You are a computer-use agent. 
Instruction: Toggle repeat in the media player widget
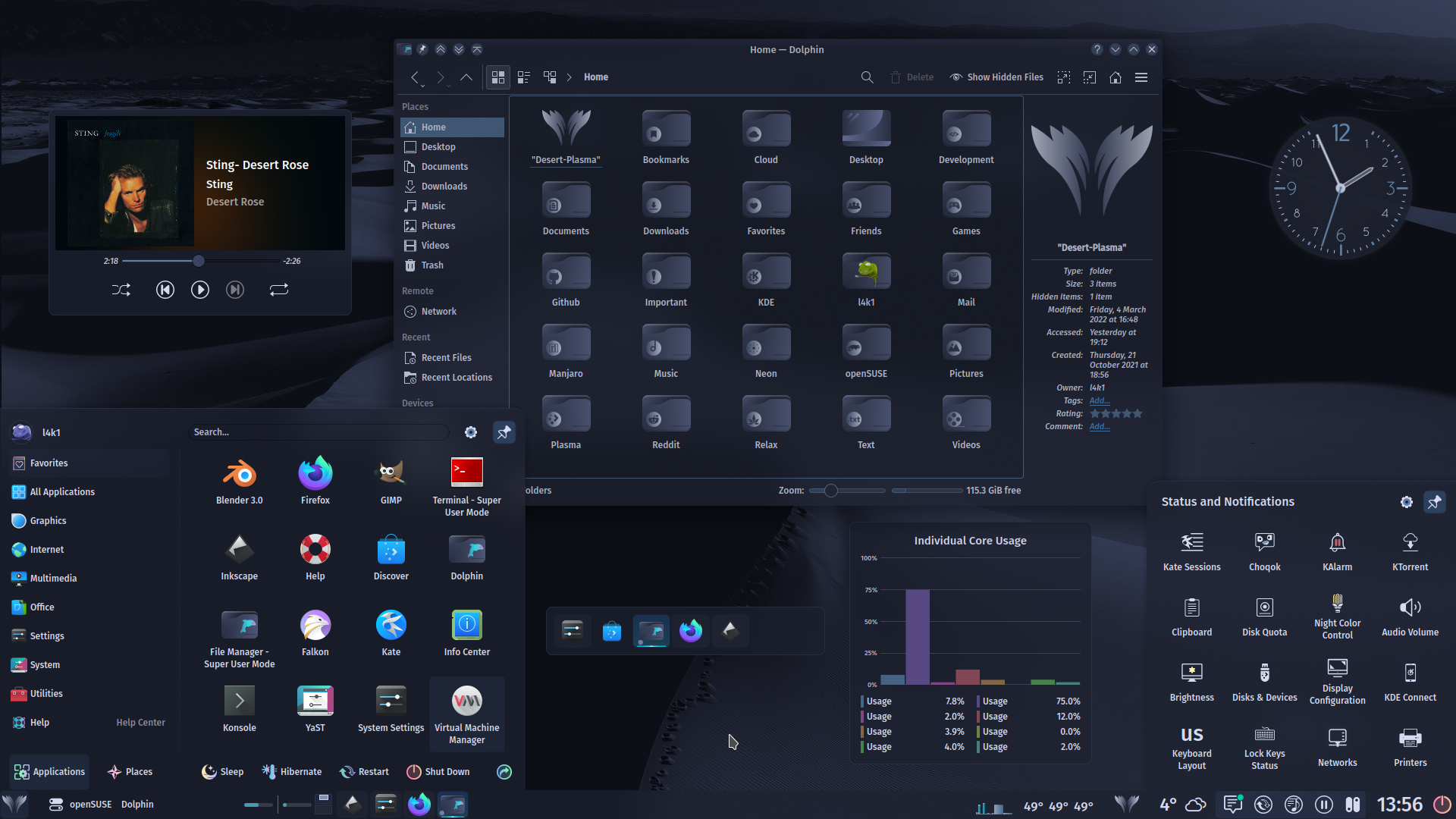click(x=279, y=290)
